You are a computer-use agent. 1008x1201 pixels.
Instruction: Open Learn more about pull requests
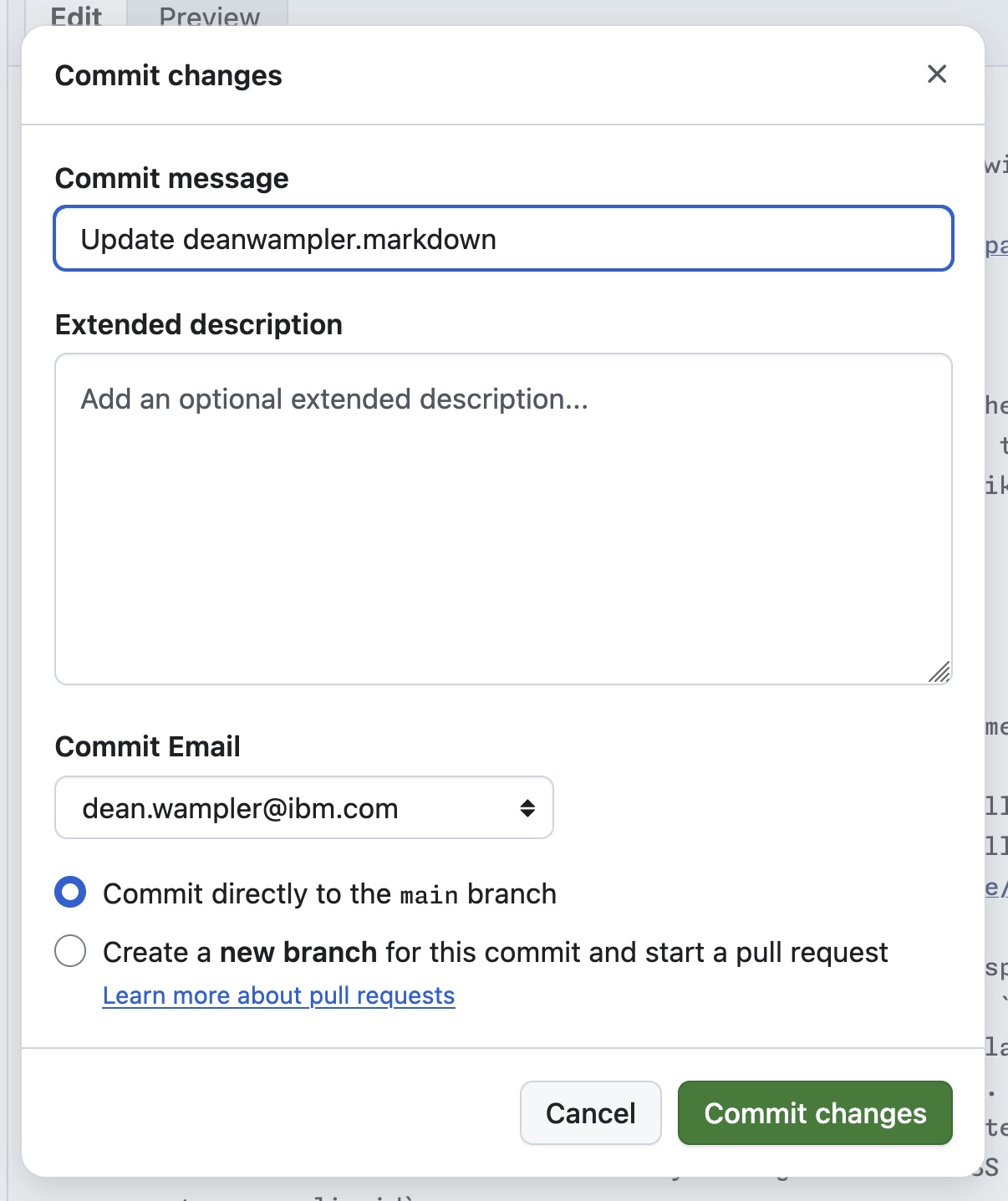pyautogui.click(x=278, y=995)
